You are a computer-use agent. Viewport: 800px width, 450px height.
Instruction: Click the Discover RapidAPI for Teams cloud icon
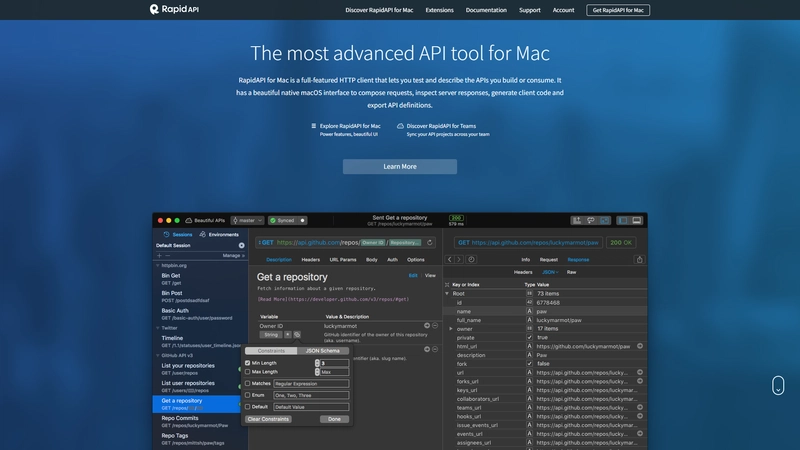point(401,126)
